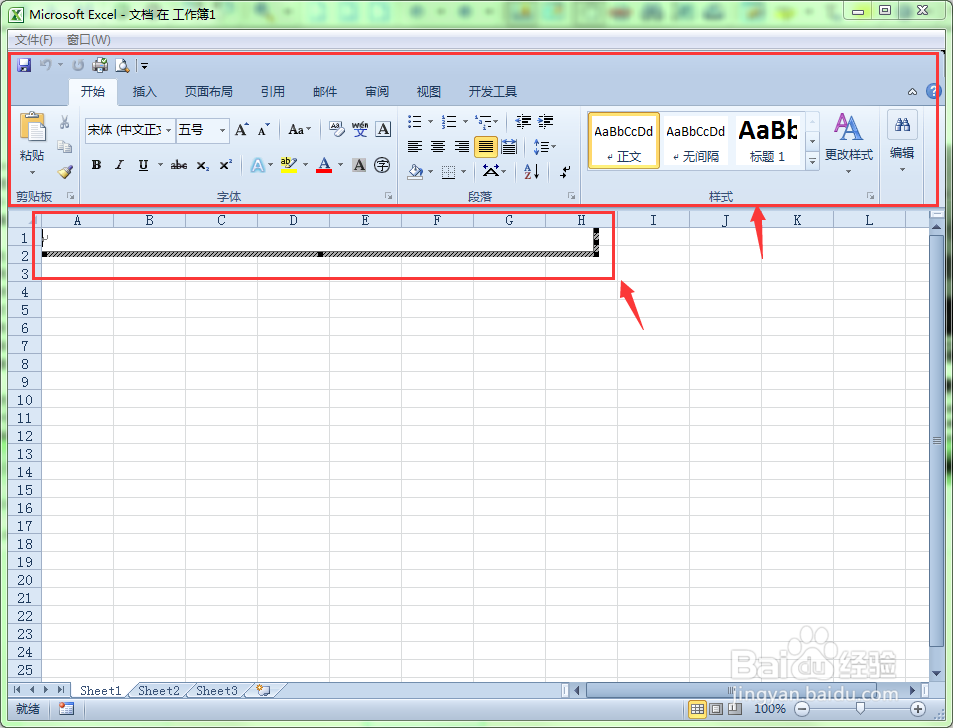Viewport: 953px width, 728px height.
Task: Open the 窗口(W) Window menu
Action: click(x=89, y=40)
